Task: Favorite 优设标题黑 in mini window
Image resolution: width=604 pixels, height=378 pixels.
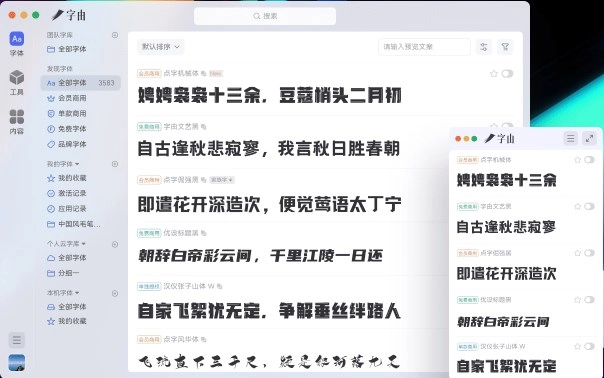Action: click(577, 300)
